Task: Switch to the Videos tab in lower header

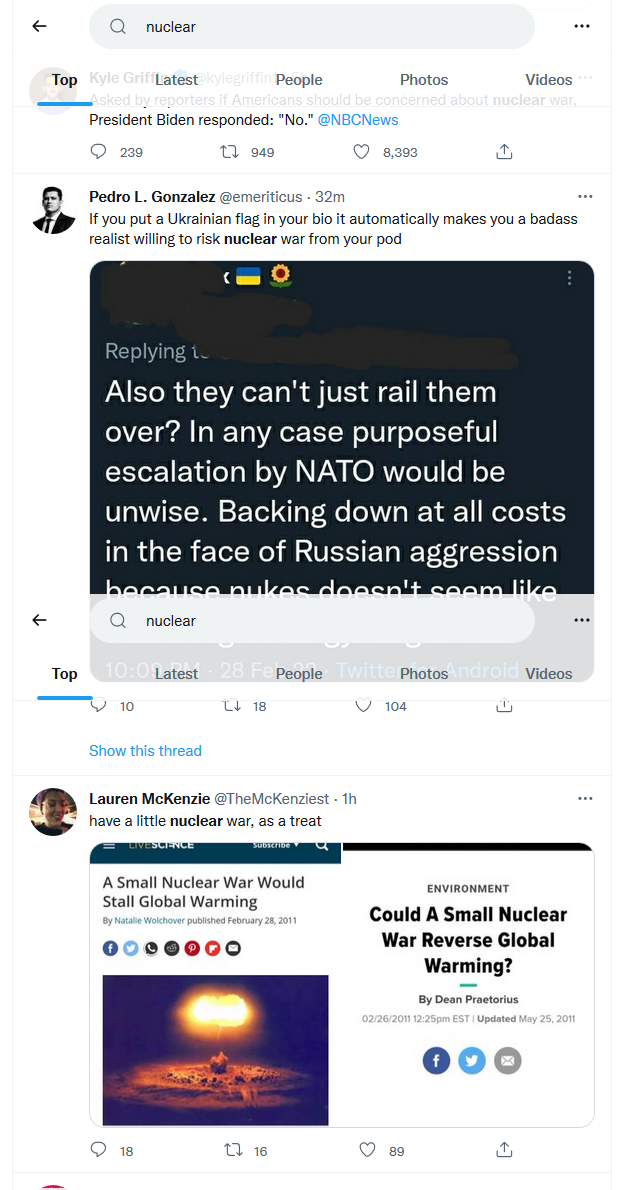Action: point(549,674)
